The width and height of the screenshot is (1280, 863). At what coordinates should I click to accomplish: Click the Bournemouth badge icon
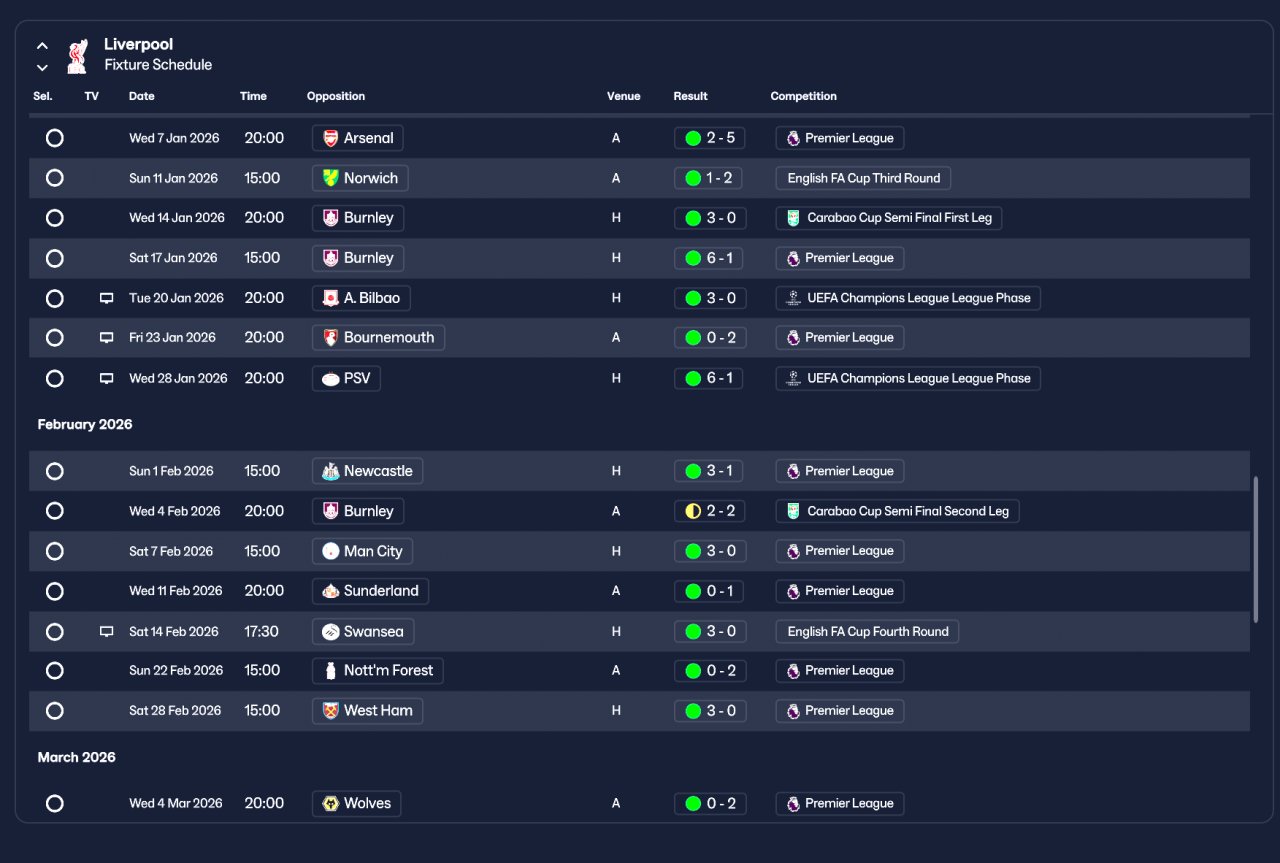click(330, 338)
